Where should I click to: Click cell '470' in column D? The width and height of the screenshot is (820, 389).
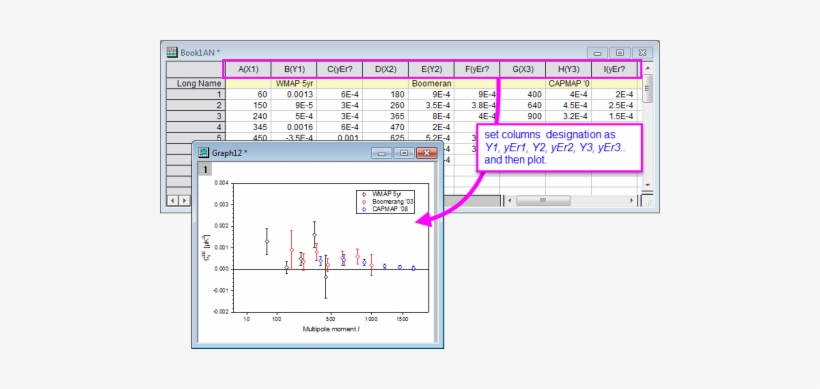(x=385, y=127)
